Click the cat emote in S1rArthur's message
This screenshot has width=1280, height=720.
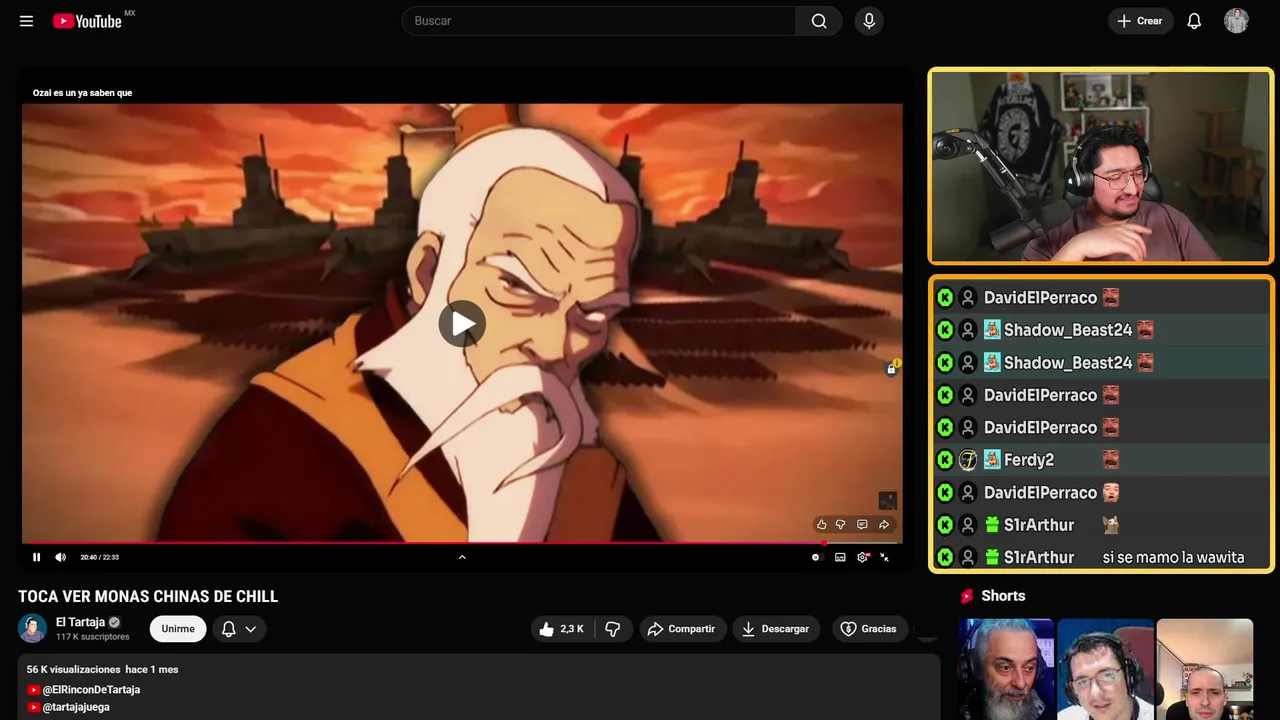pyautogui.click(x=1110, y=525)
